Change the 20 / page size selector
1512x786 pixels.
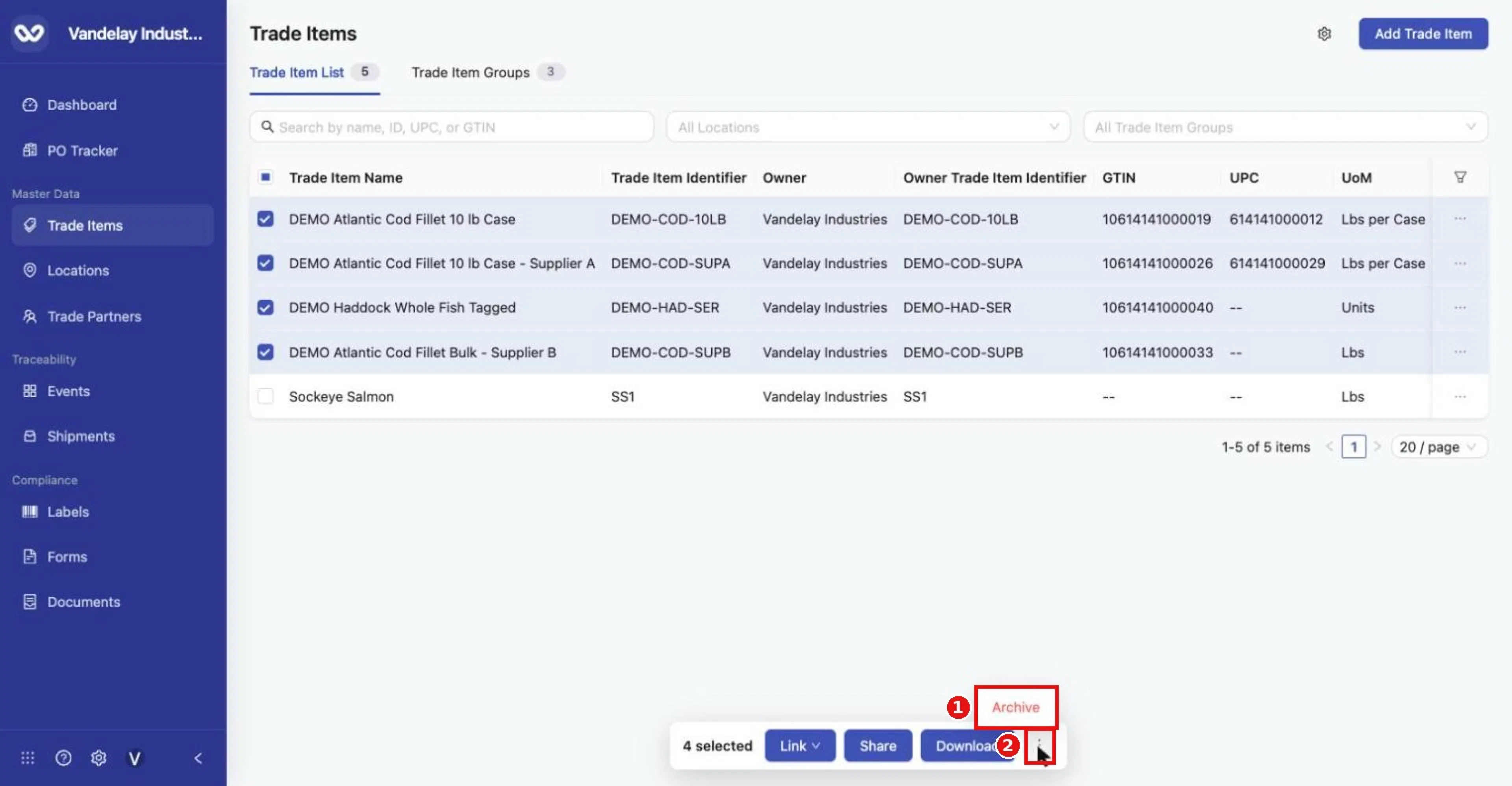coord(1439,447)
